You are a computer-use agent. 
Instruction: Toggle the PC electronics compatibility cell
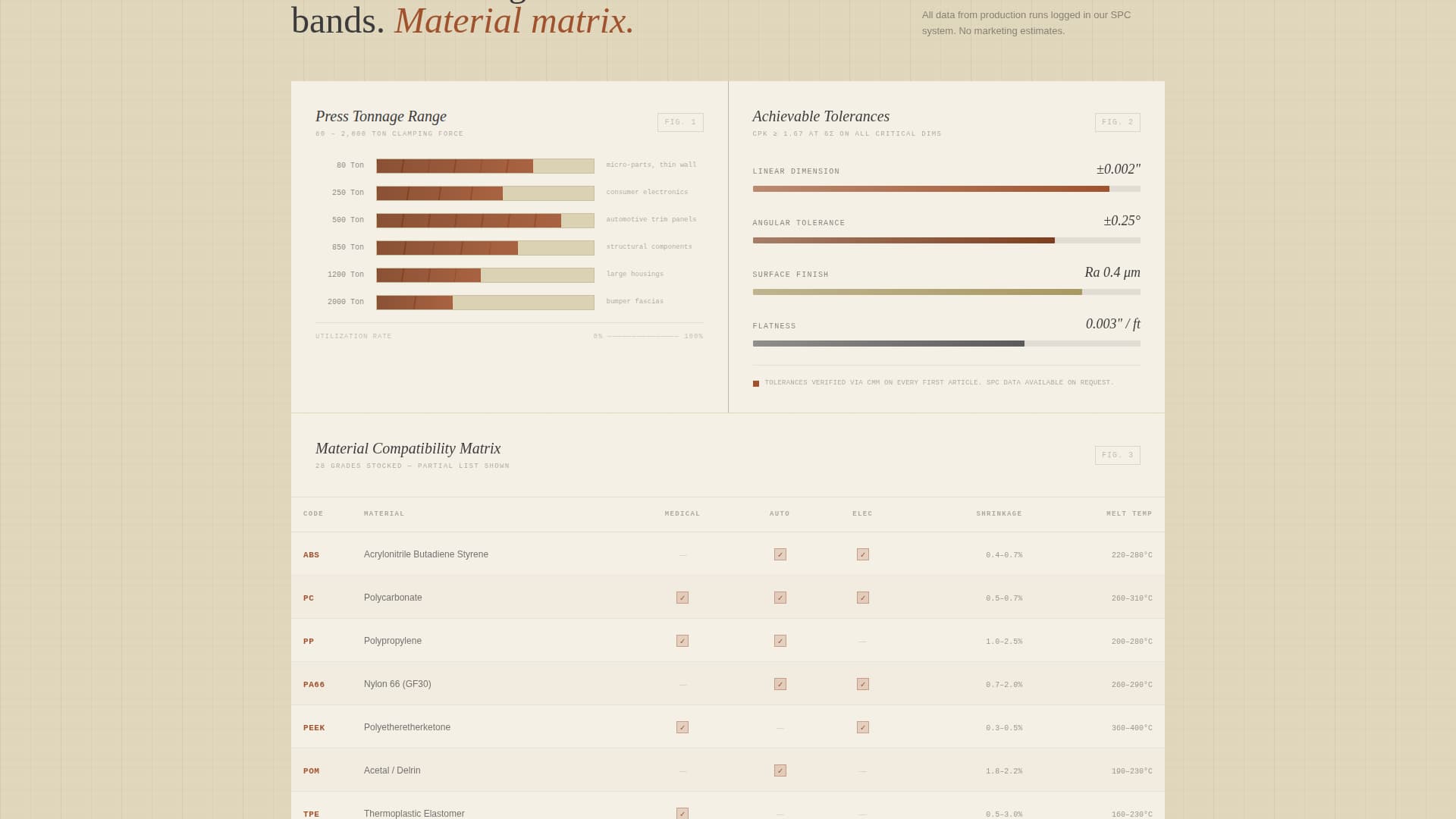[x=862, y=598]
